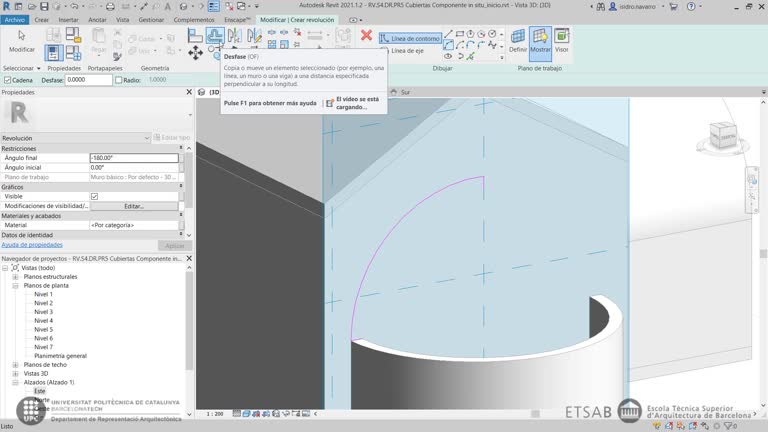Switch to the Gestionar ribbon tab
Screen dimensions: 768x432
point(151,19)
